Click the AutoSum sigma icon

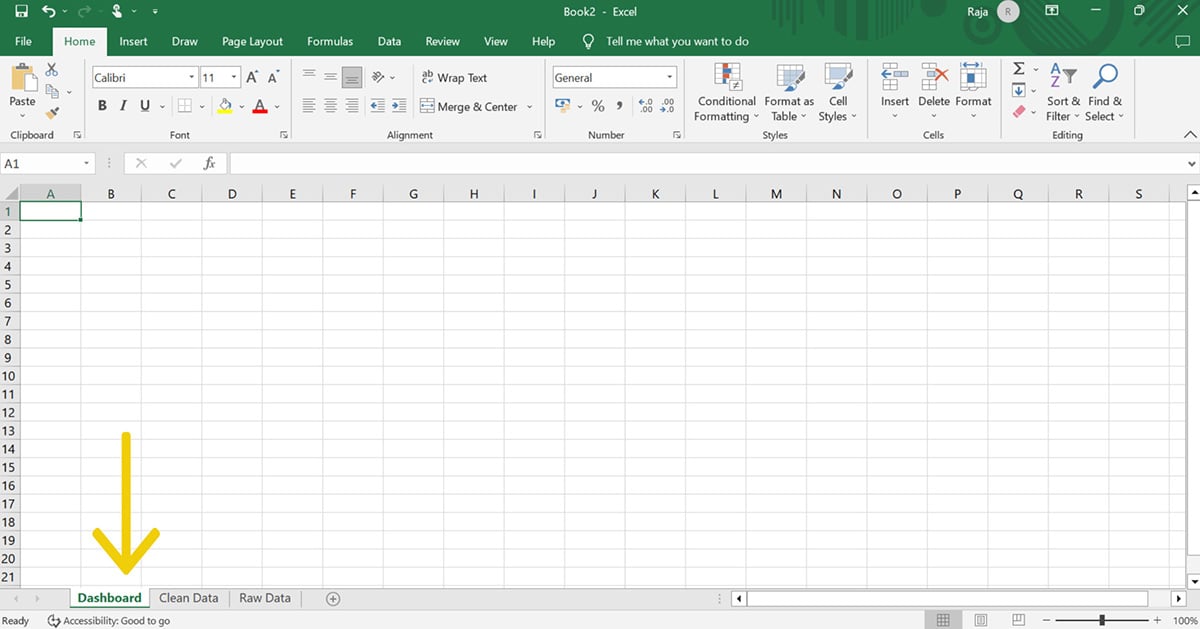click(x=1019, y=69)
